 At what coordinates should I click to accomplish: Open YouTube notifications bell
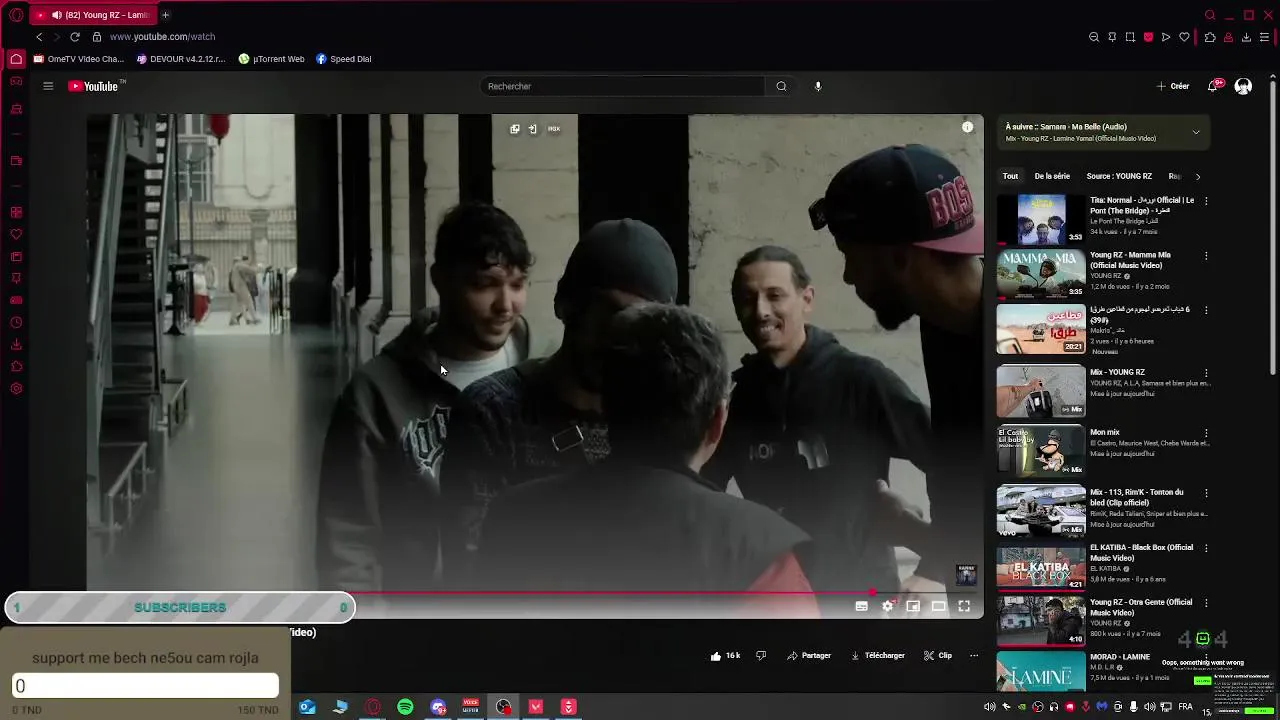tap(1213, 86)
